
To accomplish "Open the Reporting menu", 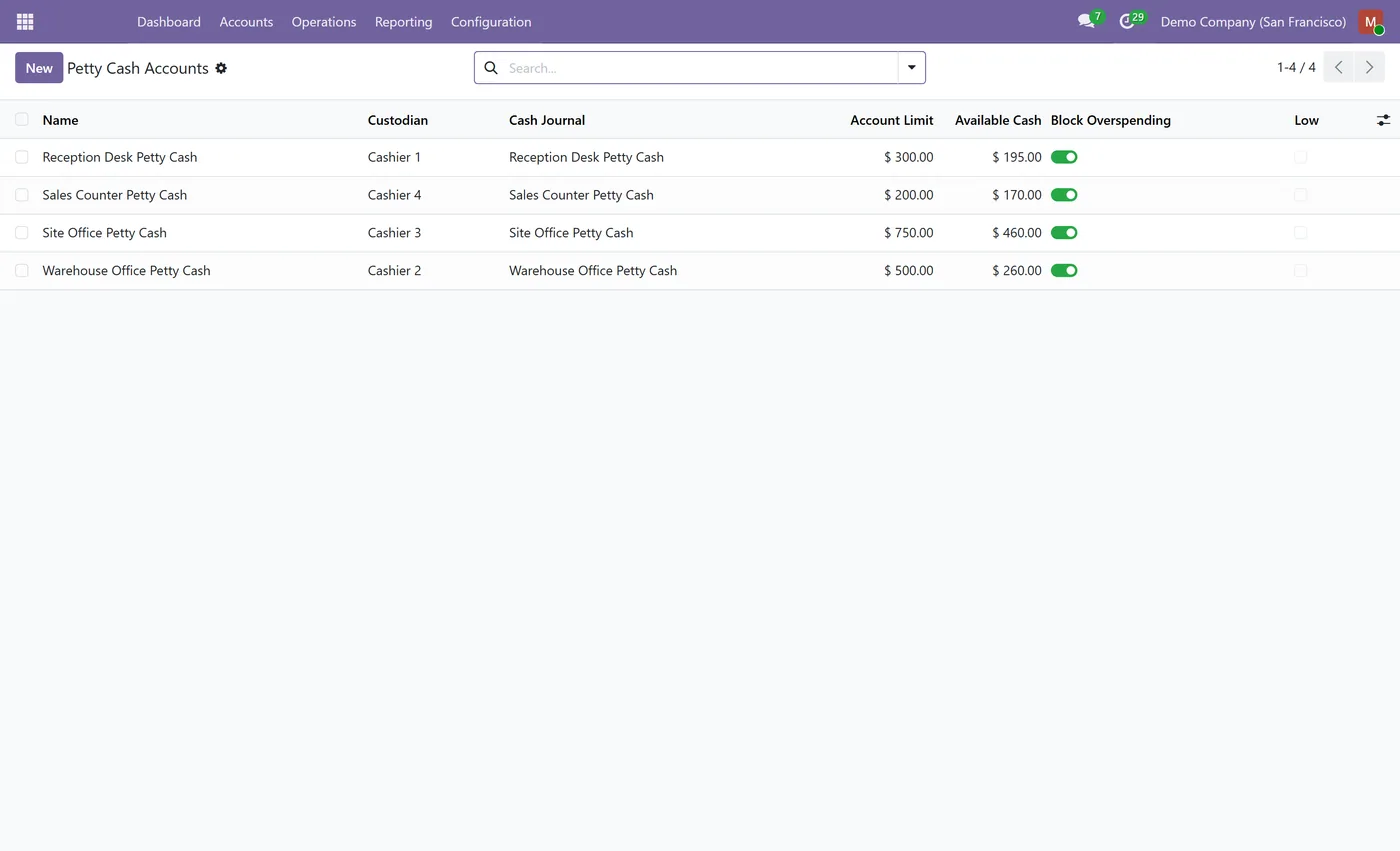I will pos(404,22).
